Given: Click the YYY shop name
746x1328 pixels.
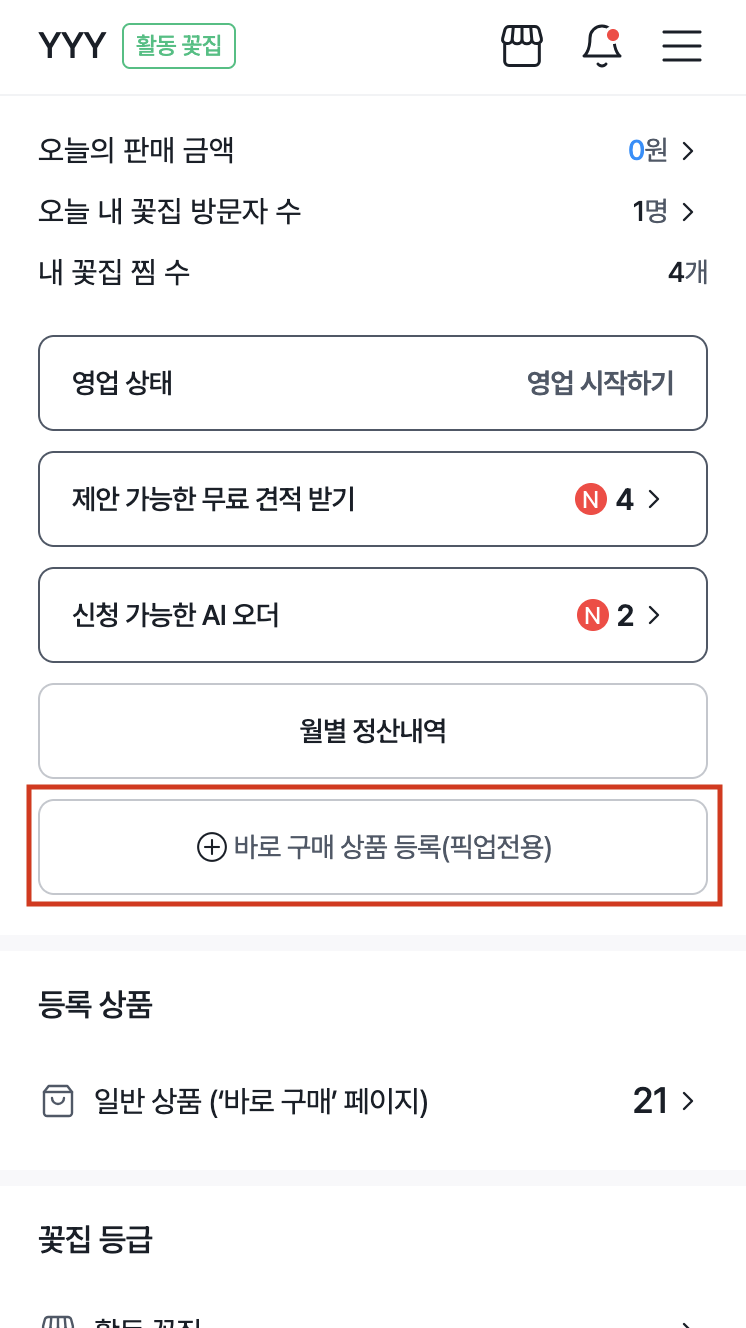Looking at the screenshot, I should tap(71, 45).
